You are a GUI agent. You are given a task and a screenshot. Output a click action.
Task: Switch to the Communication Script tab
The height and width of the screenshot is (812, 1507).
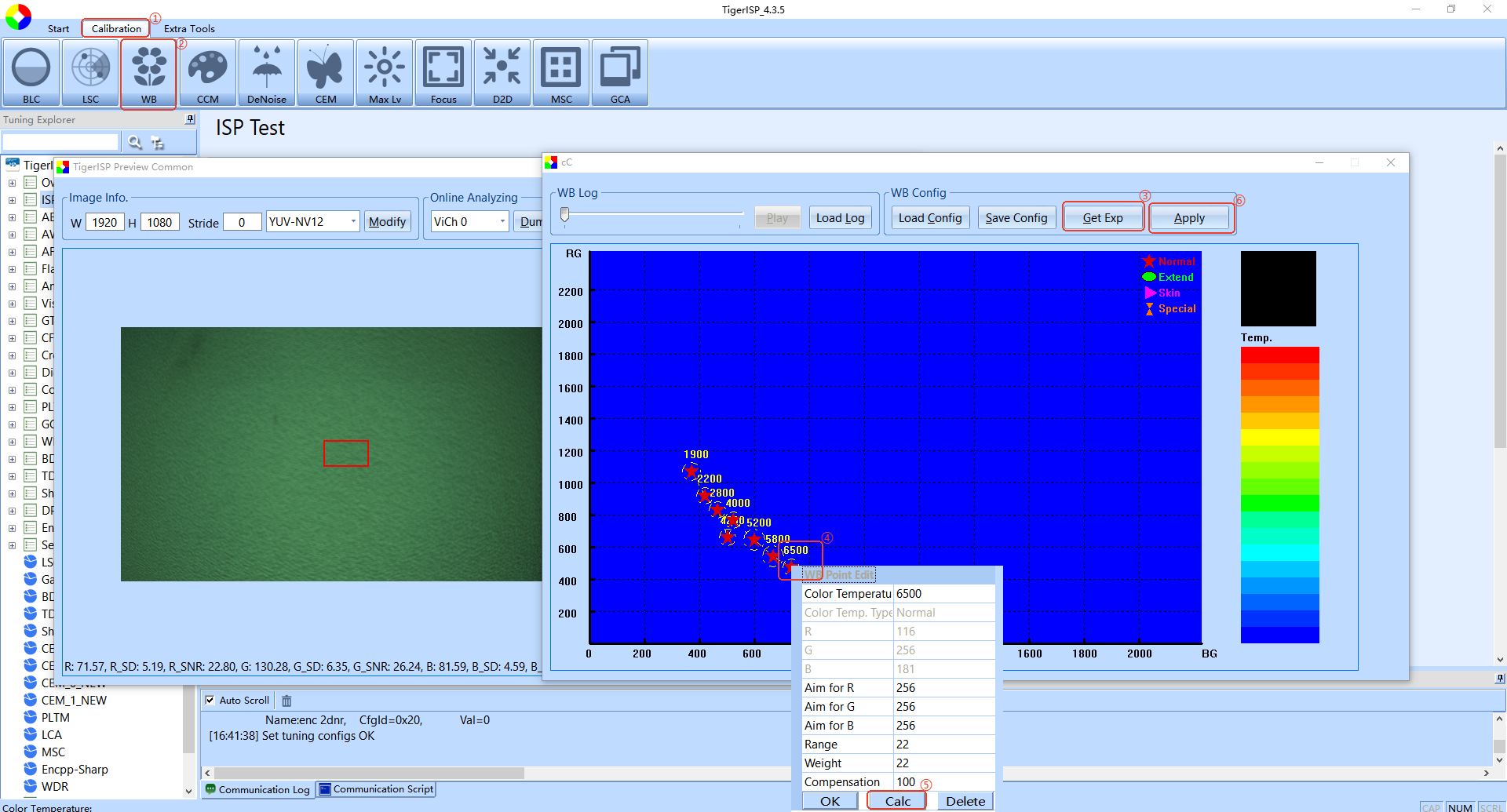click(x=376, y=789)
